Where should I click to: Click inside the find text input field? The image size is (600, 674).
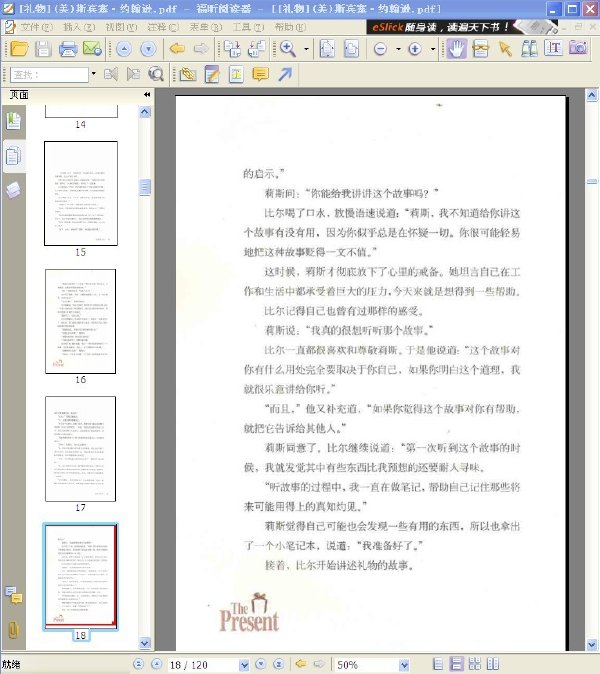[x=49, y=74]
